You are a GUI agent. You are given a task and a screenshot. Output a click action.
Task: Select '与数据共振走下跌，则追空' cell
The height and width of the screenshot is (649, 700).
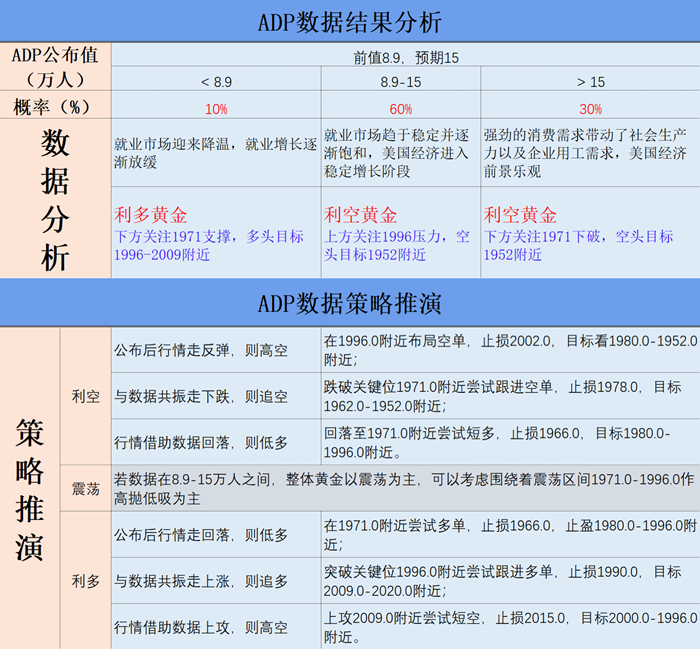pos(216,396)
